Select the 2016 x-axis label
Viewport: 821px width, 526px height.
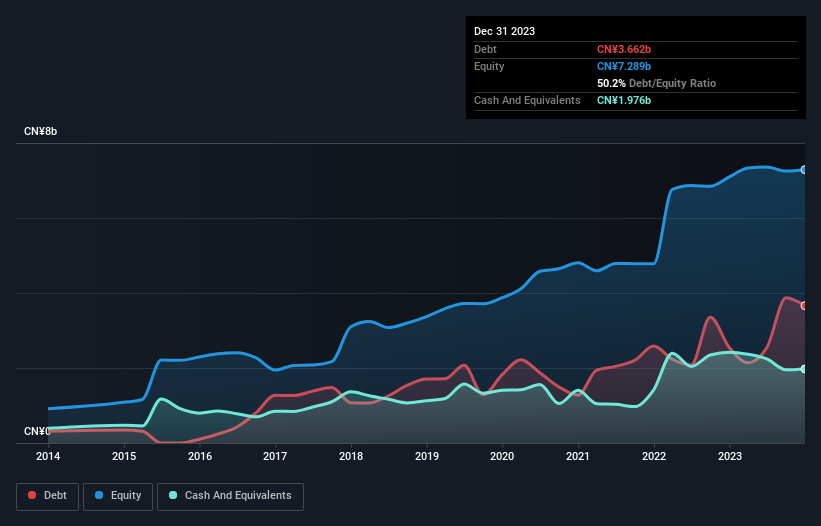click(200, 456)
